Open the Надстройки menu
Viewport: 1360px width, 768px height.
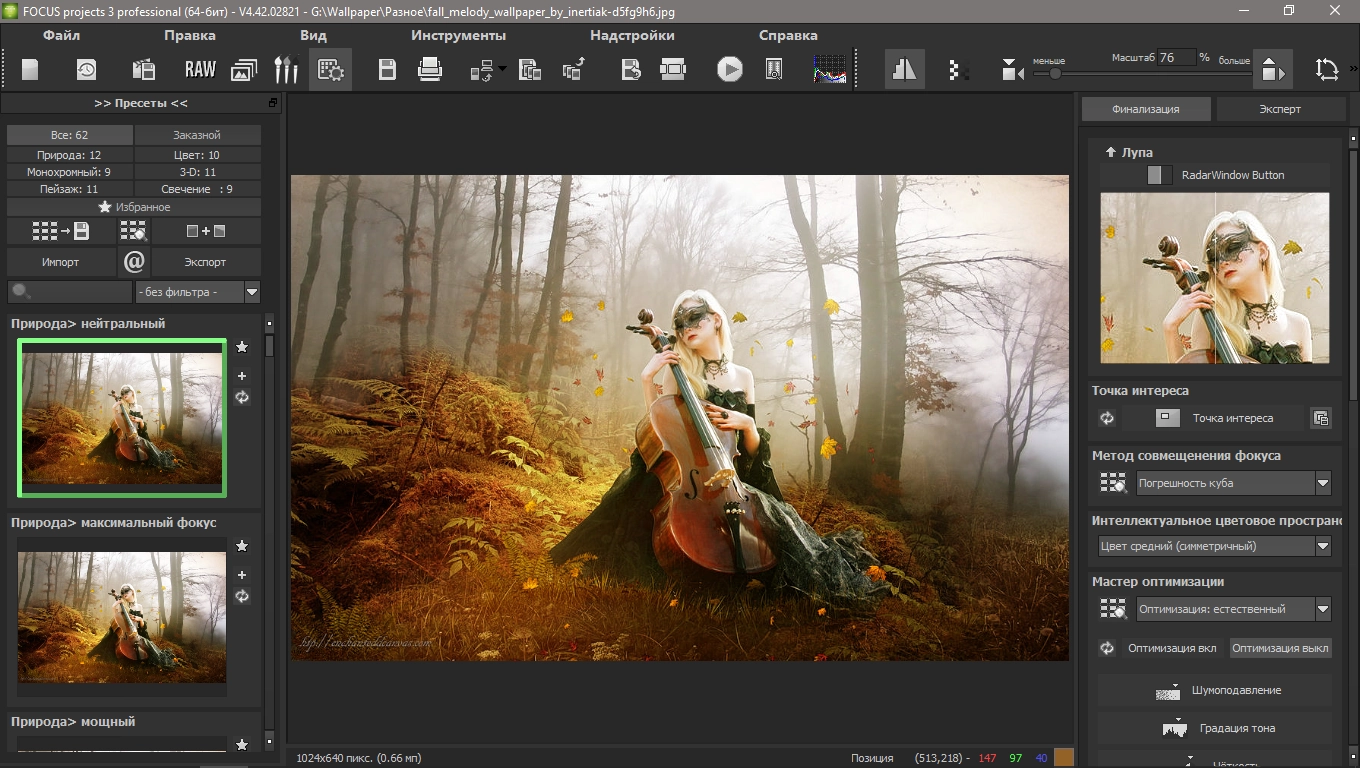click(632, 35)
